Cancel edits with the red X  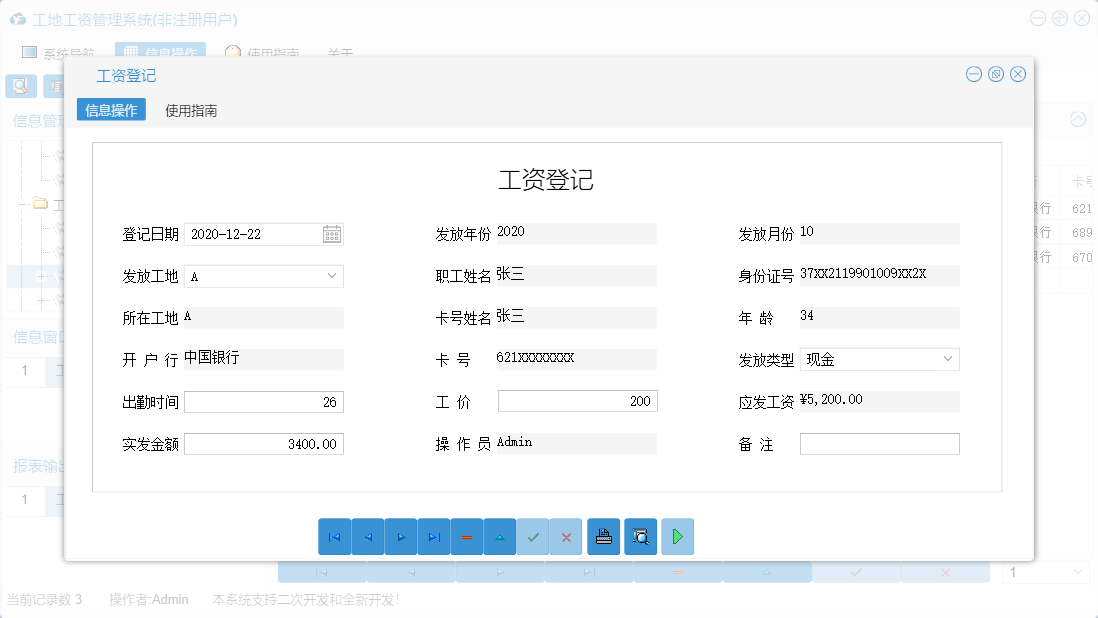click(566, 537)
